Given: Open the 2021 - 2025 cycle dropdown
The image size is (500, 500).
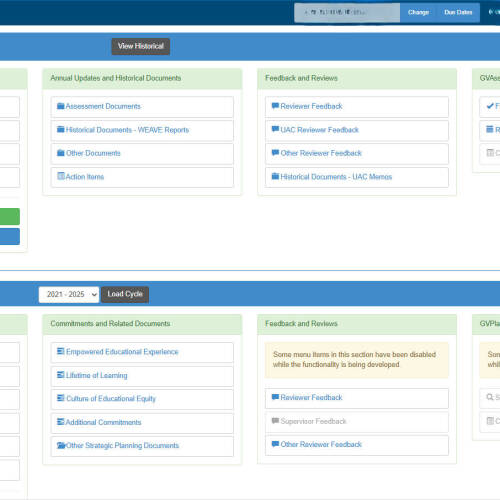Looking at the screenshot, I should [x=69, y=295].
